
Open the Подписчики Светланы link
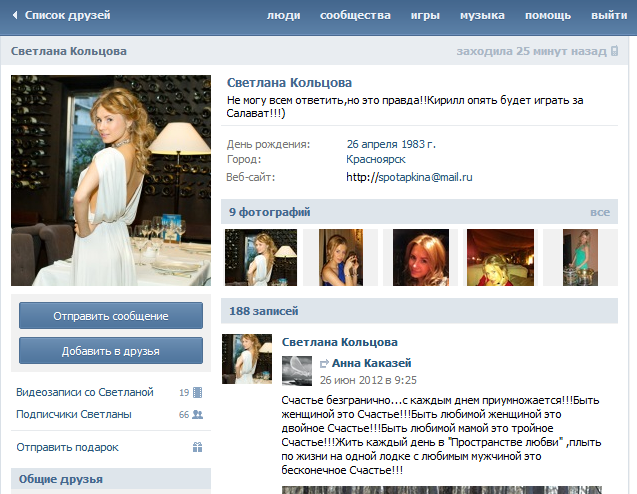coord(74,414)
